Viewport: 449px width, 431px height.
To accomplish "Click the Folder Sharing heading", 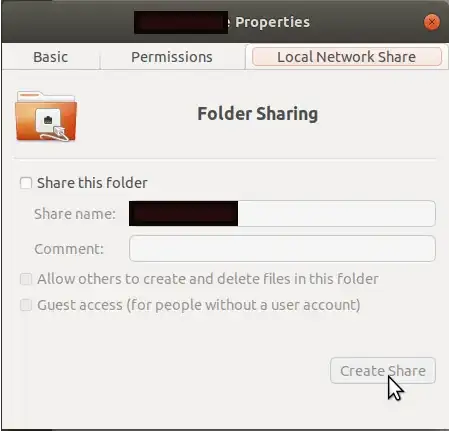I will (258, 114).
